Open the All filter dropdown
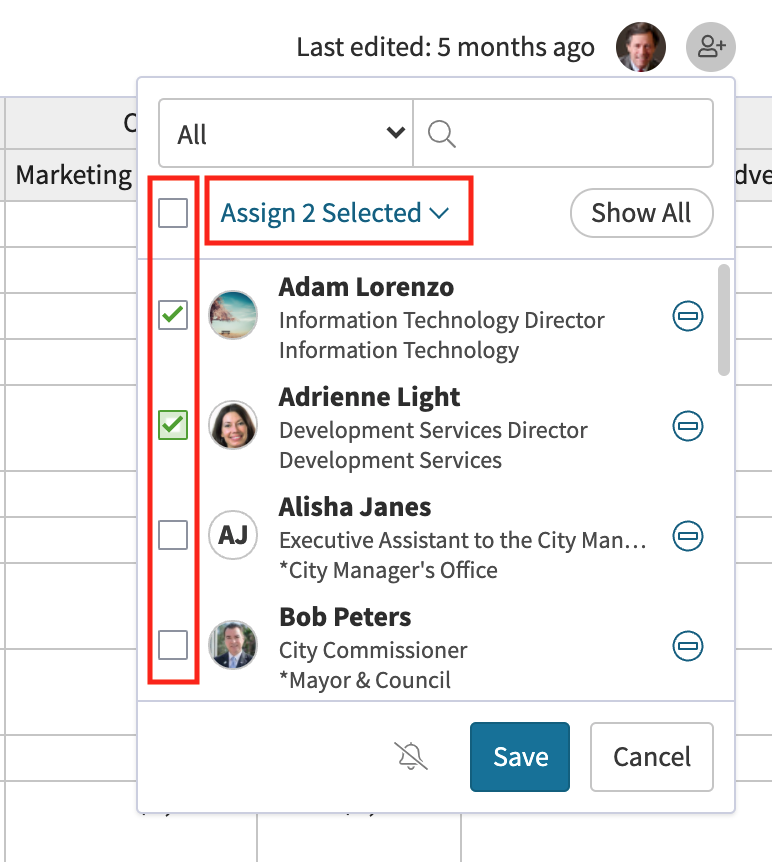The image size is (772, 862). 285,133
